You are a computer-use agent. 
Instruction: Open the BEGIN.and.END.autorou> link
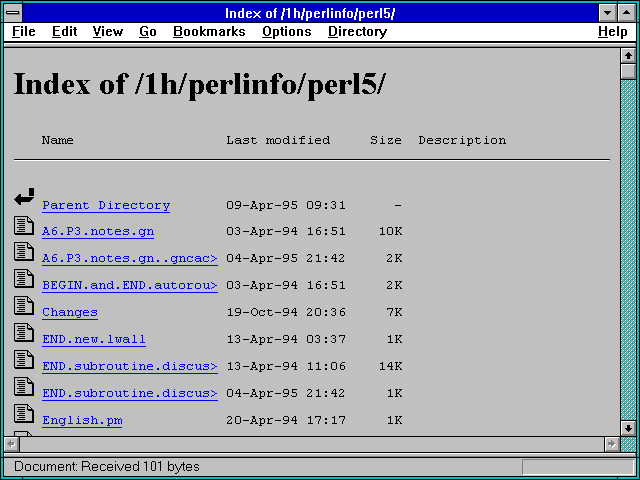coord(130,285)
